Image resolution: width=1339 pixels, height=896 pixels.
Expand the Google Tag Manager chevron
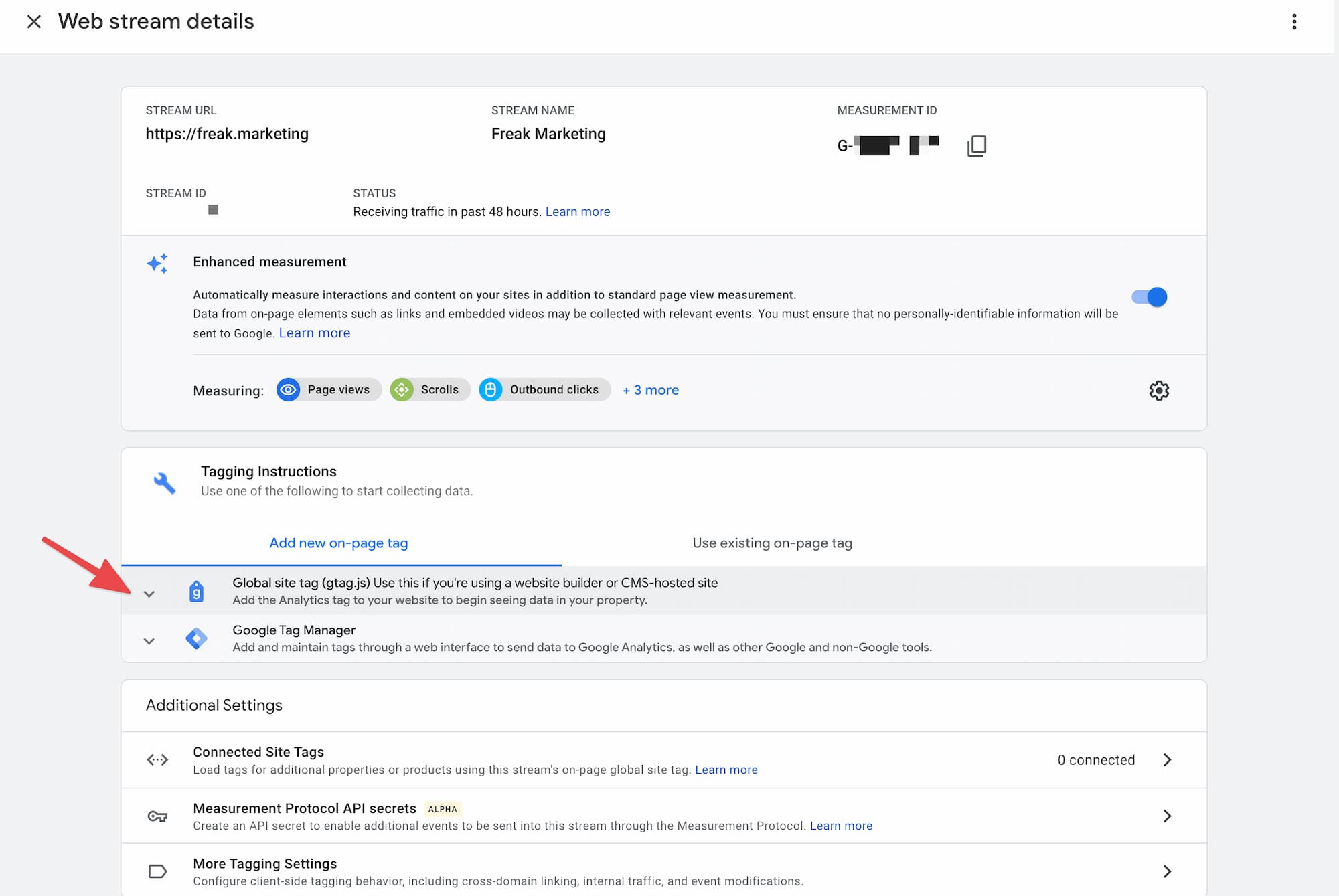tap(149, 641)
